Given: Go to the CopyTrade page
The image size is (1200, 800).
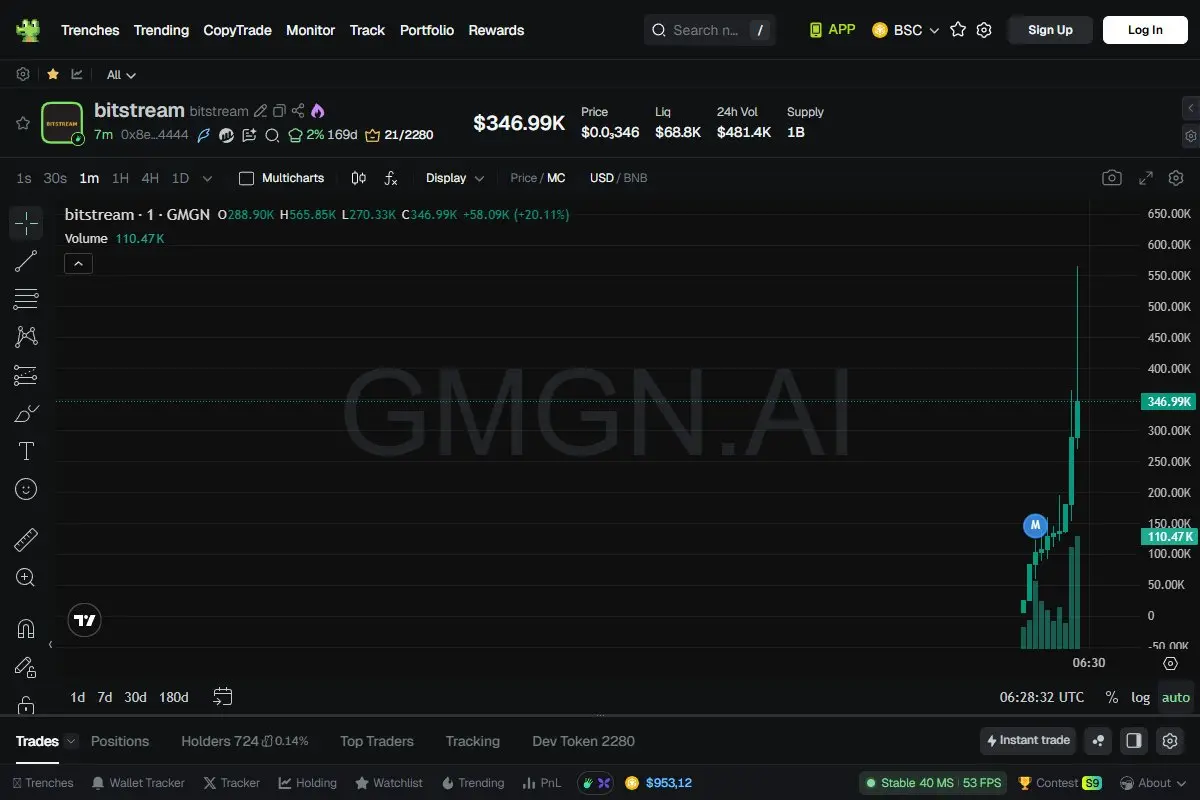Looking at the screenshot, I should [237, 30].
